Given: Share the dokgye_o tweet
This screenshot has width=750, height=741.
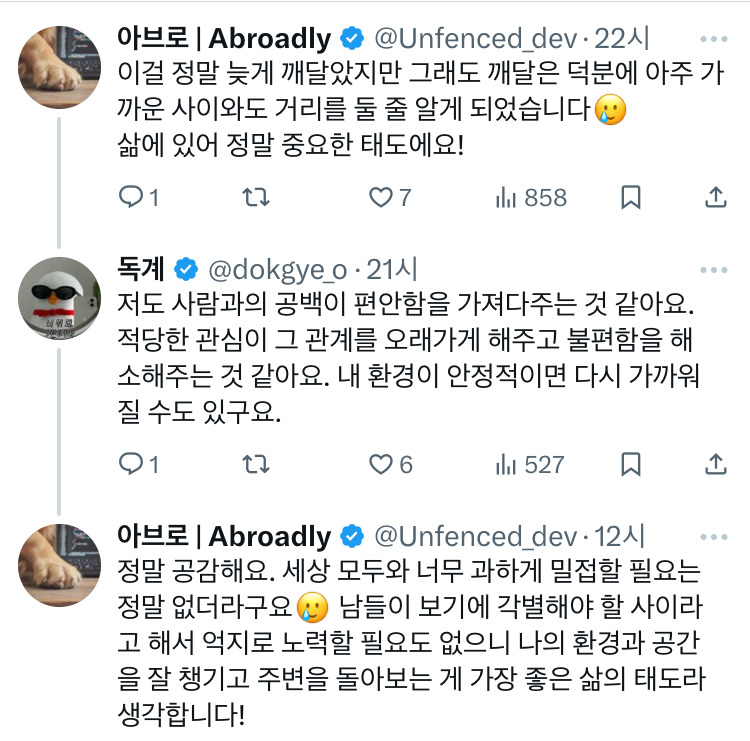Looking at the screenshot, I should pos(716,464).
